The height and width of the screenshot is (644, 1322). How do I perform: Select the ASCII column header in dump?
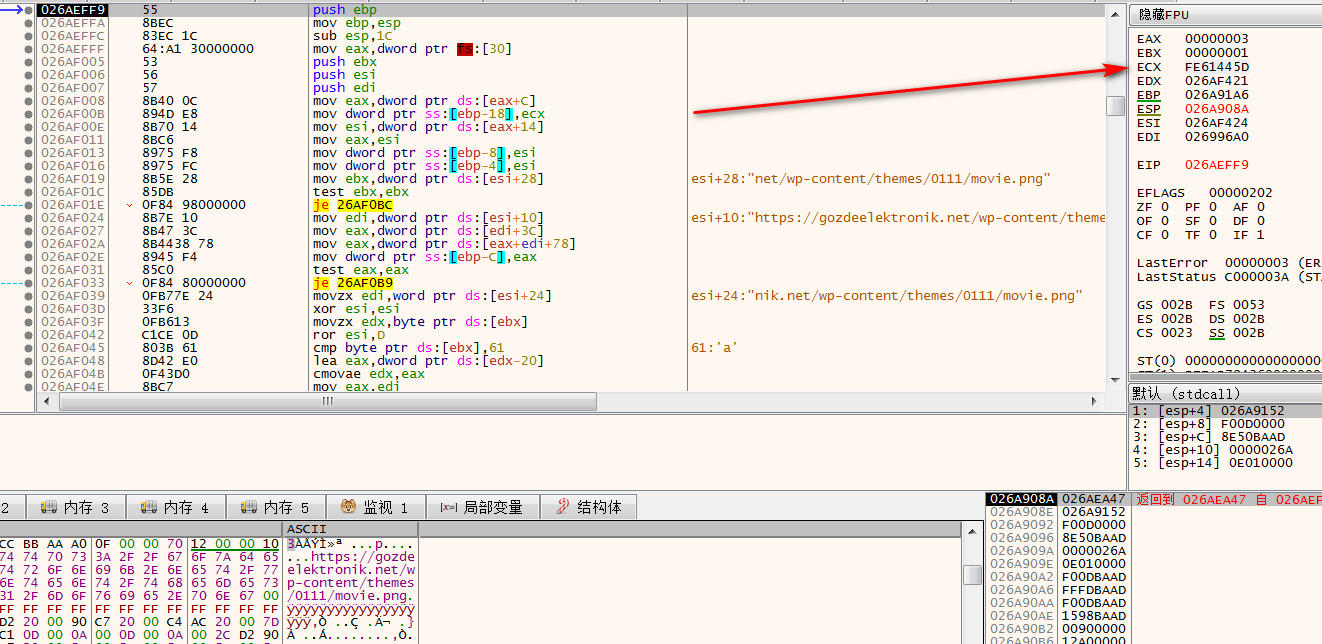pyautogui.click(x=350, y=529)
